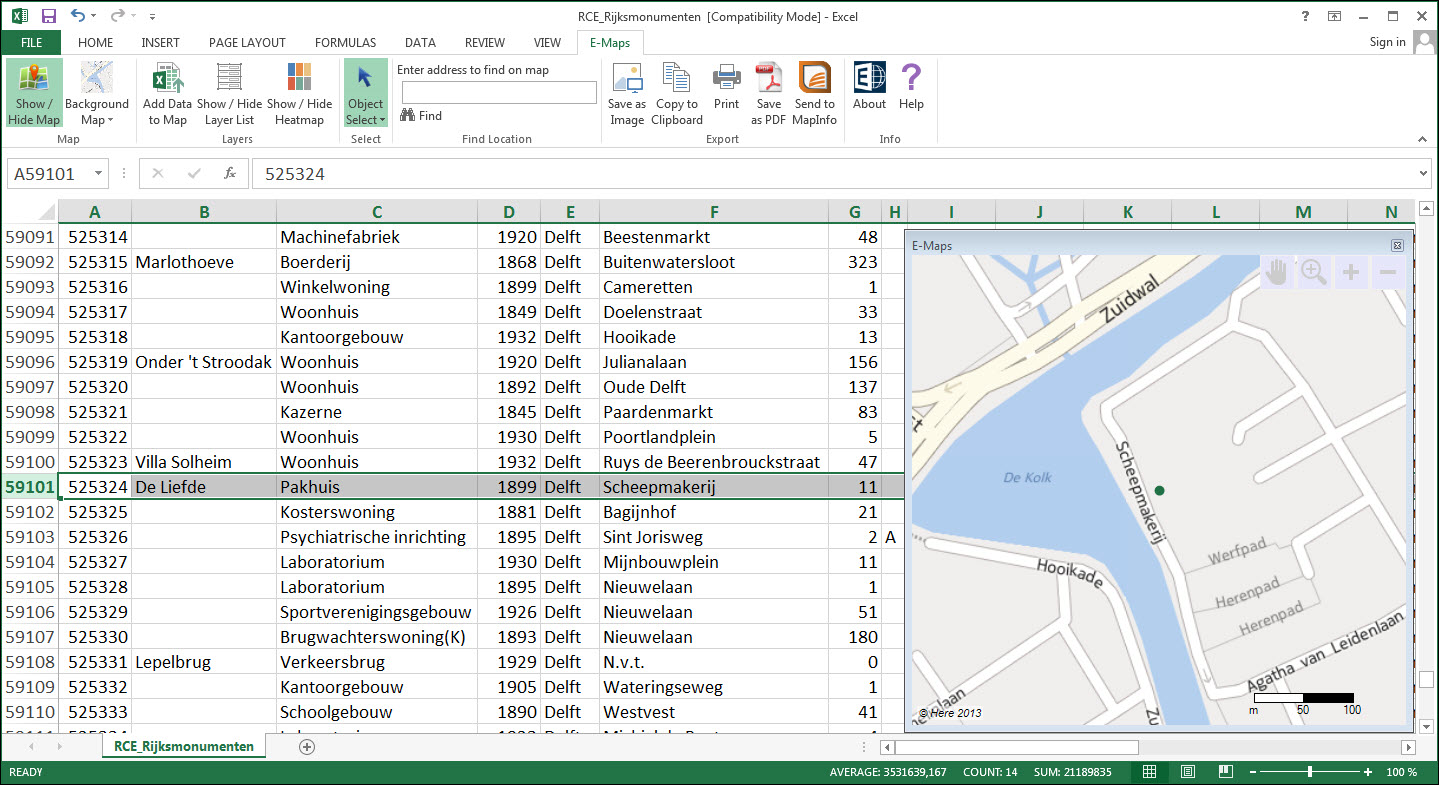Select row header 59095

tap(29, 337)
